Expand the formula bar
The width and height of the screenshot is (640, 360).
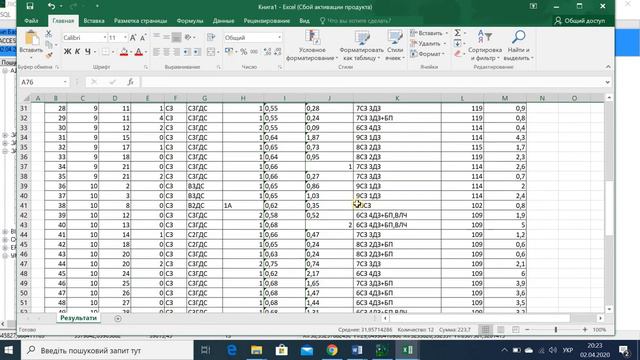607,82
